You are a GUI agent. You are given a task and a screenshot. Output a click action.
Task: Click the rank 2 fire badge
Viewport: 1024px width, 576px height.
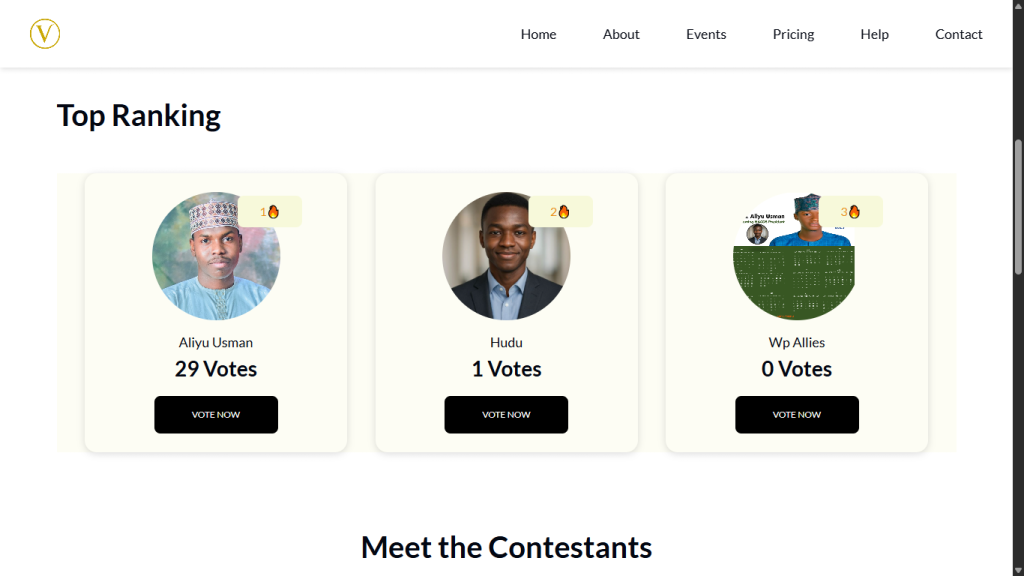[560, 212]
